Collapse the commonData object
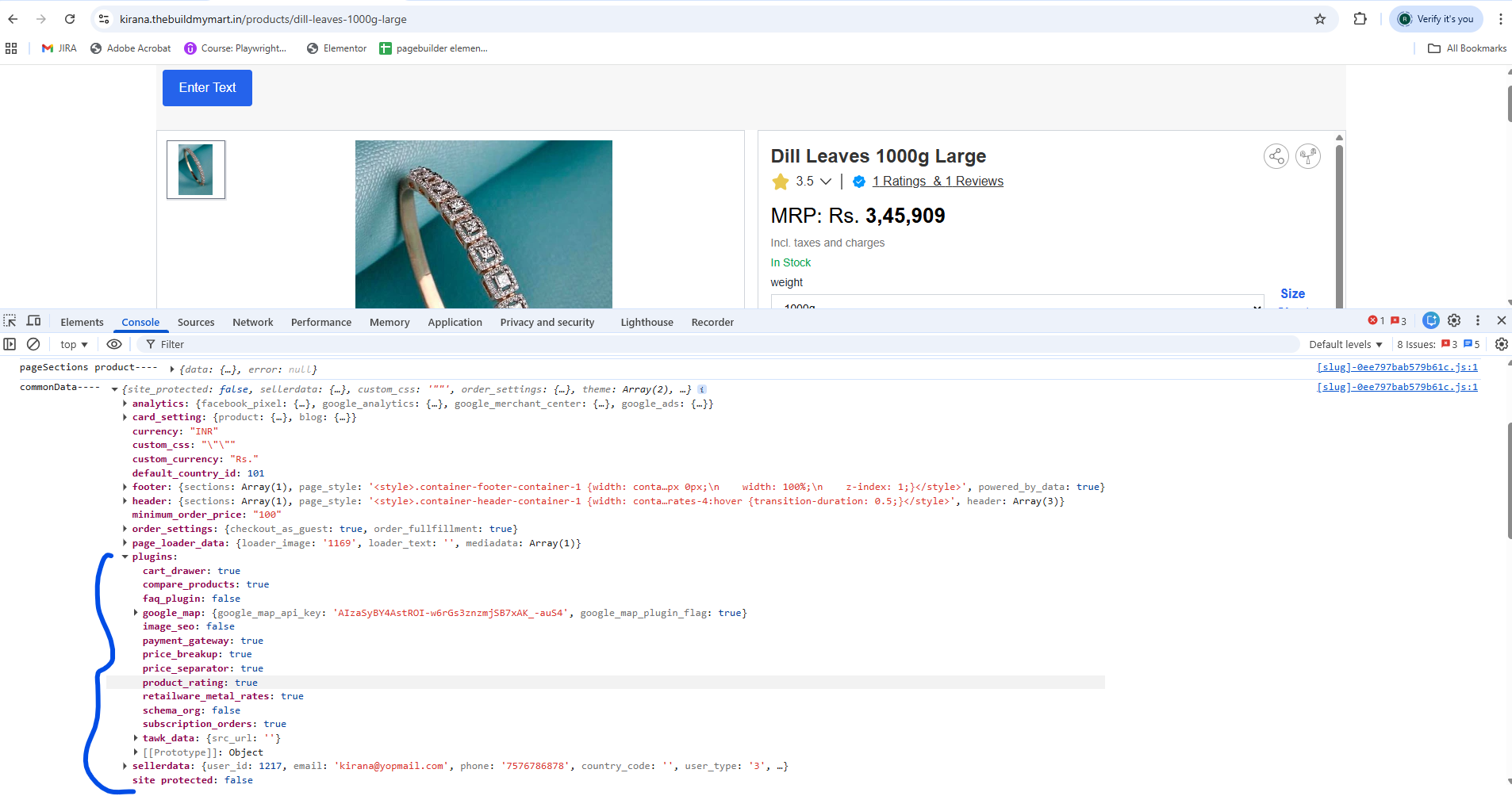The height and width of the screenshot is (796, 1512). point(115,389)
